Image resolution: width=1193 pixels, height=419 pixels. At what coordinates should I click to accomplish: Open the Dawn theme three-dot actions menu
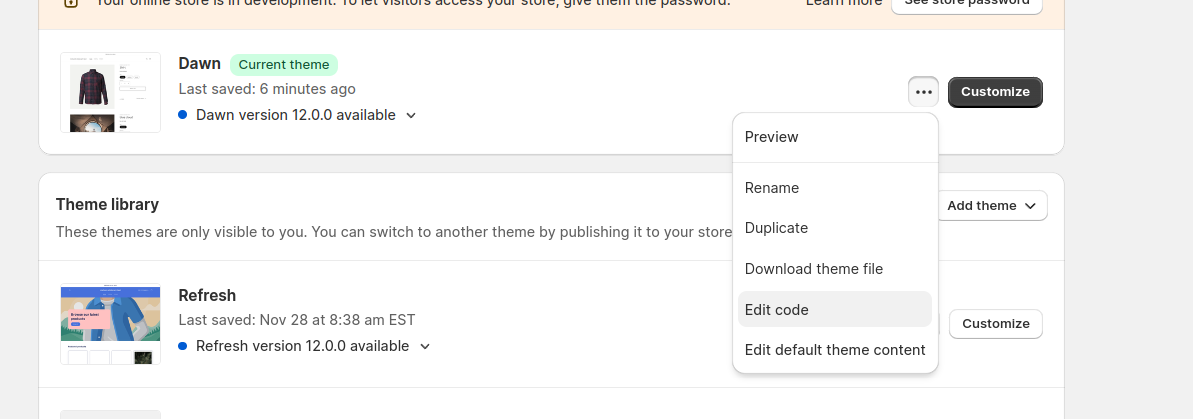click(x=923, y=92)
